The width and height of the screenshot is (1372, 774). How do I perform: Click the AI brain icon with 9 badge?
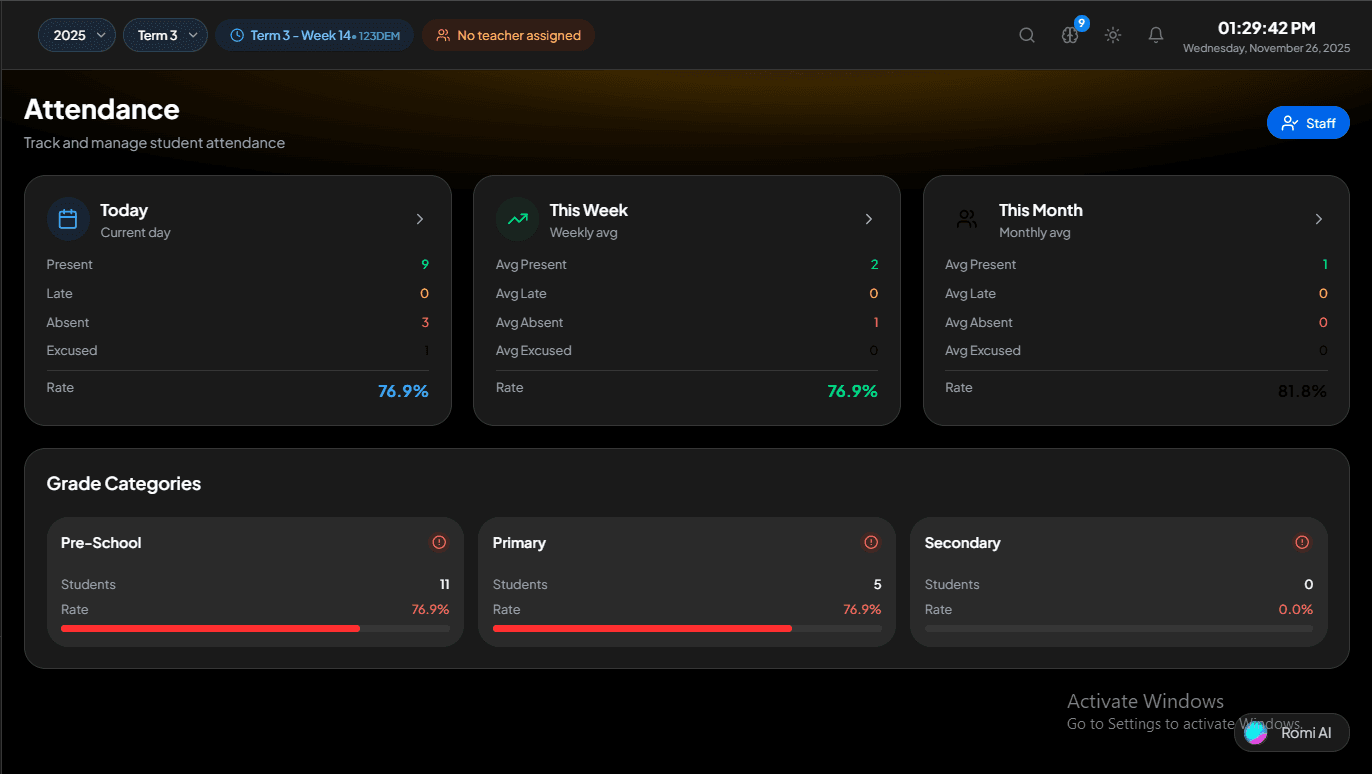(1069, 35)
